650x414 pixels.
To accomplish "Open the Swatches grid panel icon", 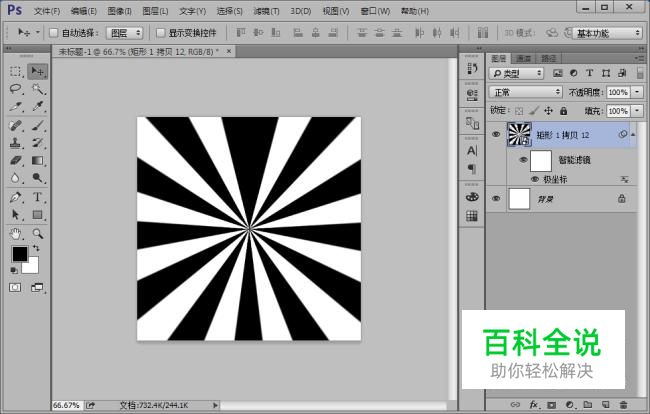I will coord(472,216).
